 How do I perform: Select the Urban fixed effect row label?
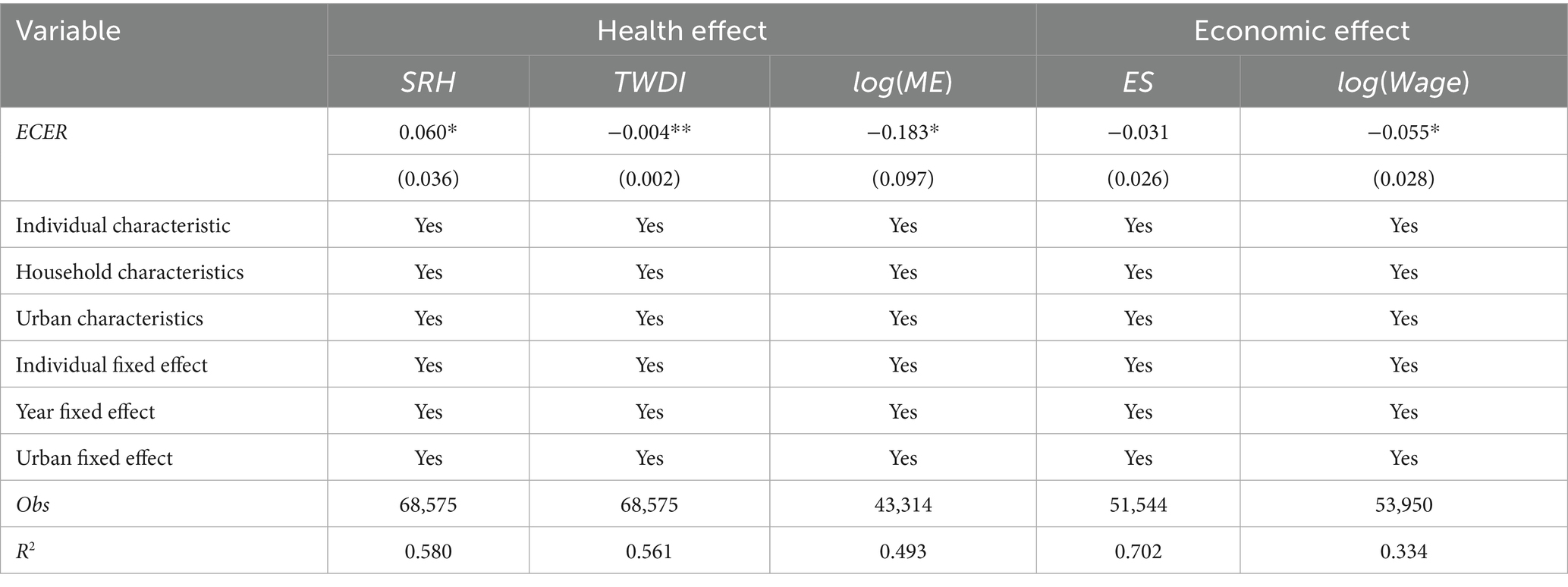click(x=94, y=458)
